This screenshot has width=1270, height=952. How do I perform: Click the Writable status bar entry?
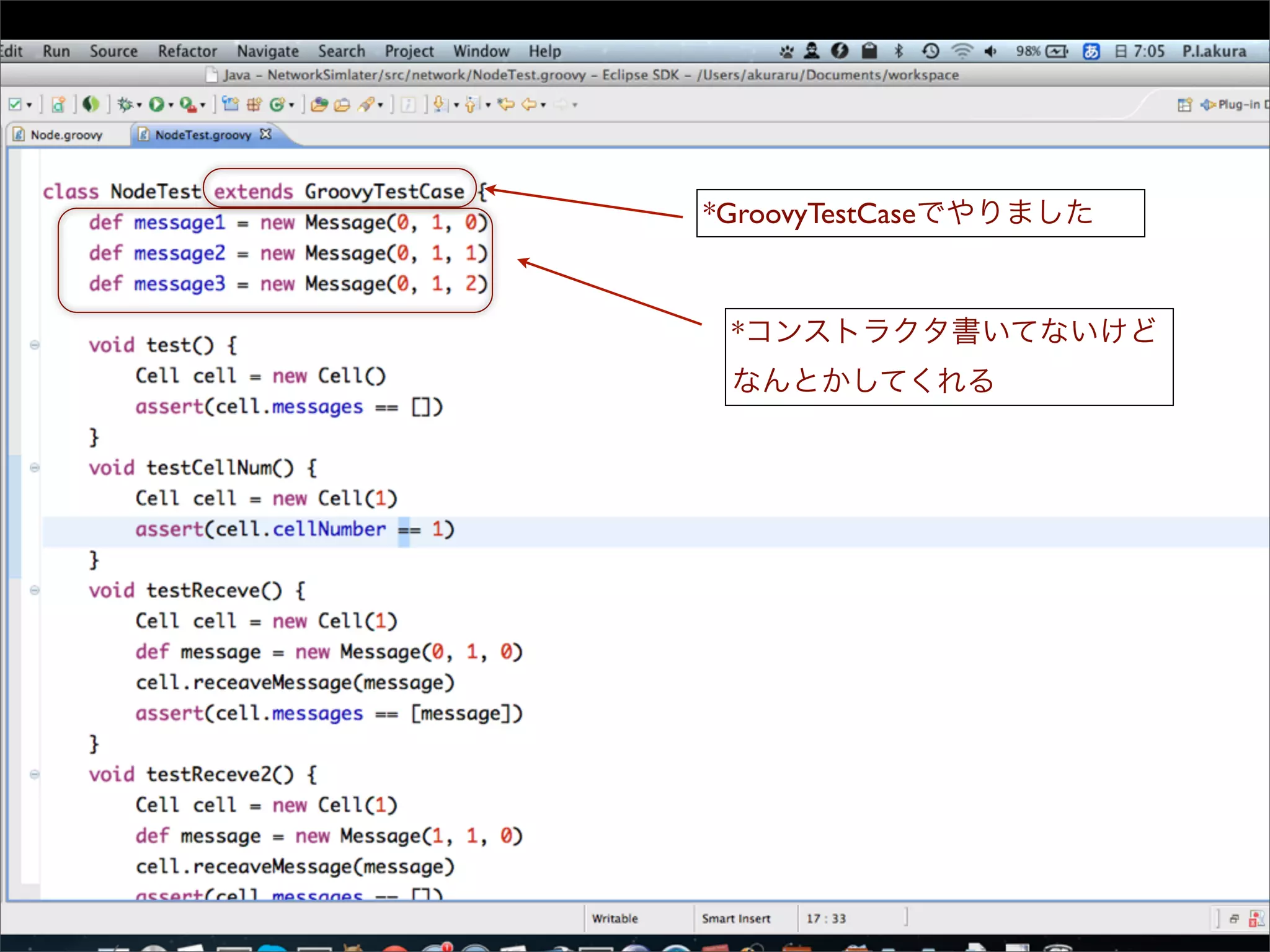[615, 918]
